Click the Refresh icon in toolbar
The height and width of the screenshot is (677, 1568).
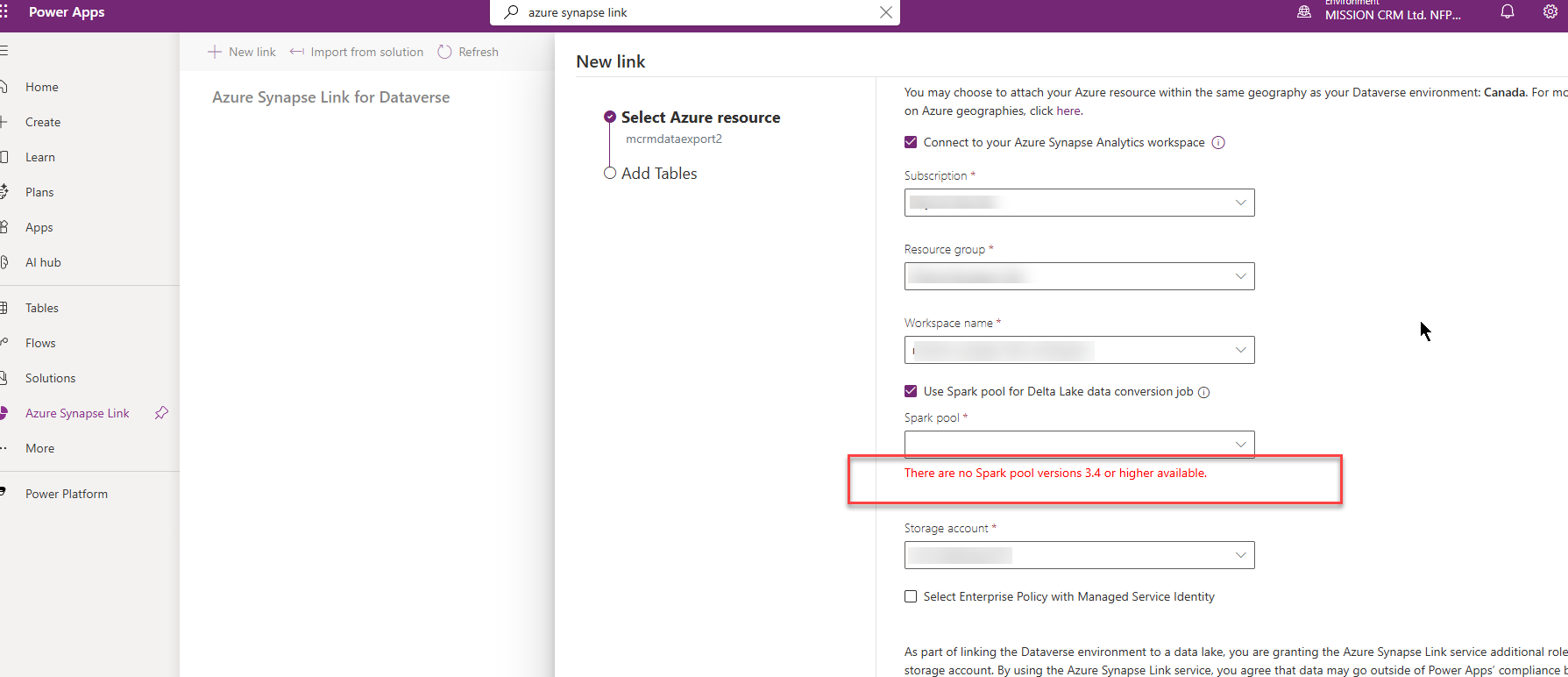[x=444, y=52]
